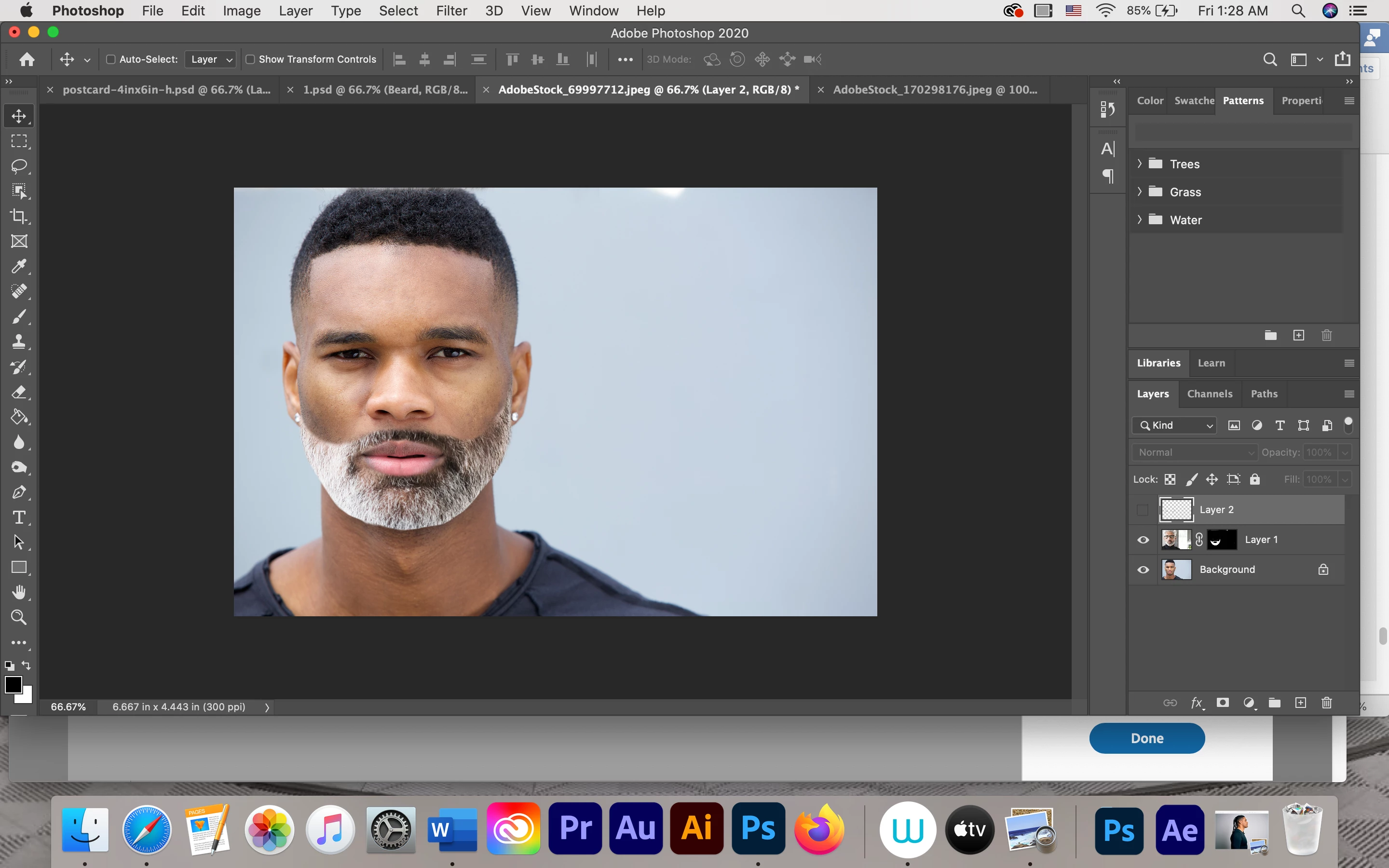Enable the Auto-Select checkbox
Image resolution: width=1389 pixels, height=868 pixels.
pyautogui.click(x=111, y=59)
